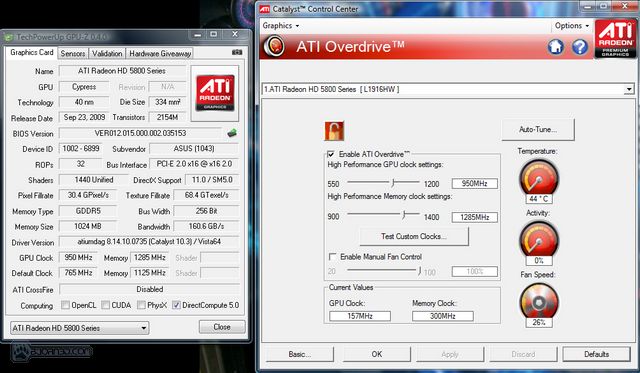Click the Apply button in Catalyst
This screenshot has height=373, width=640.
tap(450, 354)
